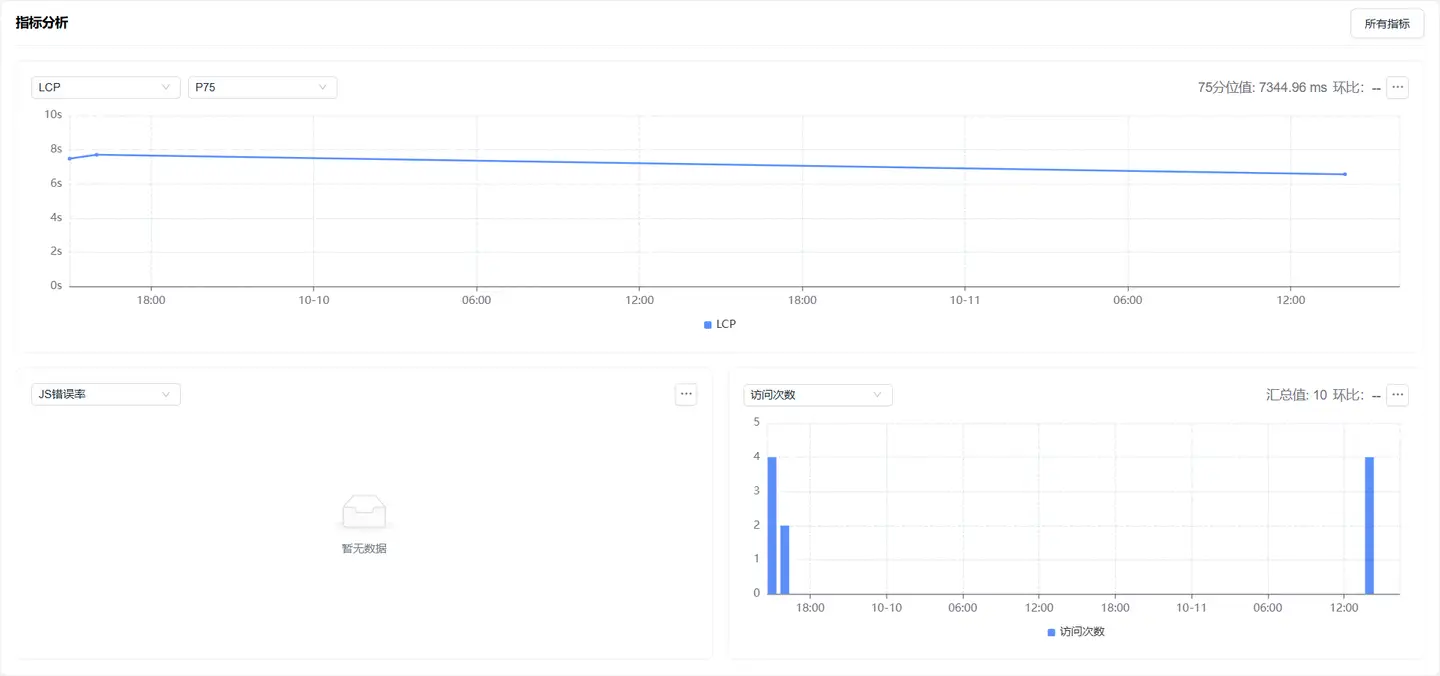Click the 所有指标 button
Image resolution: width=1440 pixels, height=676 pixels.
click(1386, 24)
